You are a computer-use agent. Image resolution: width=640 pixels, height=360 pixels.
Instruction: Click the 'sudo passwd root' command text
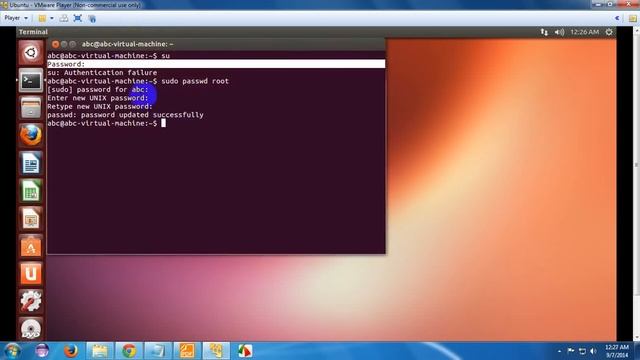[195, 81]
